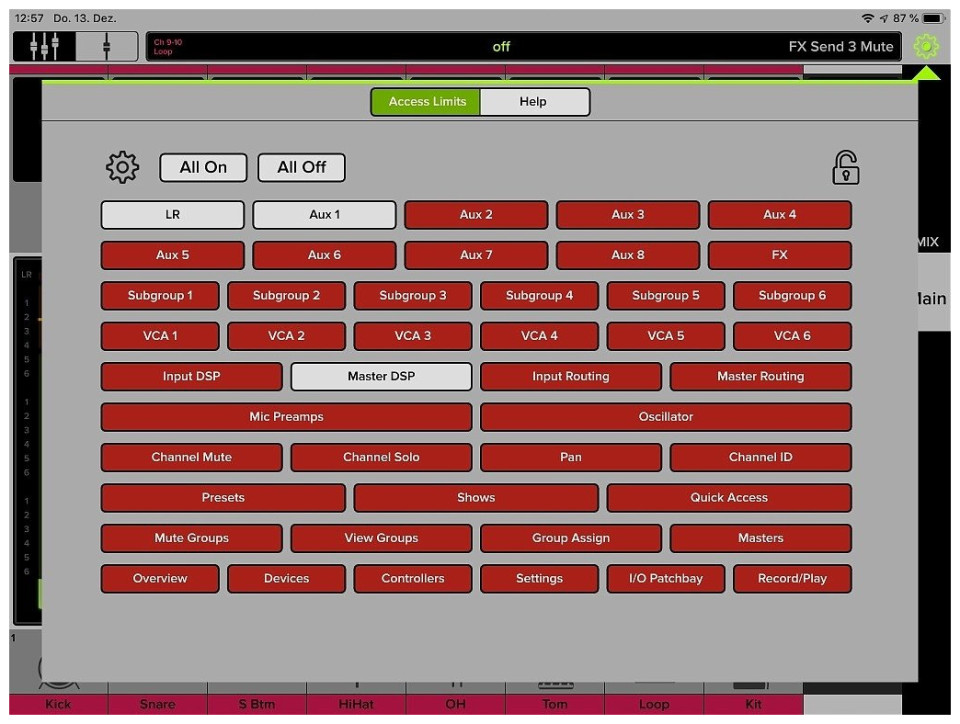Tap the battery status icon
Screen dimensions: 960x724
coord(934,19)
